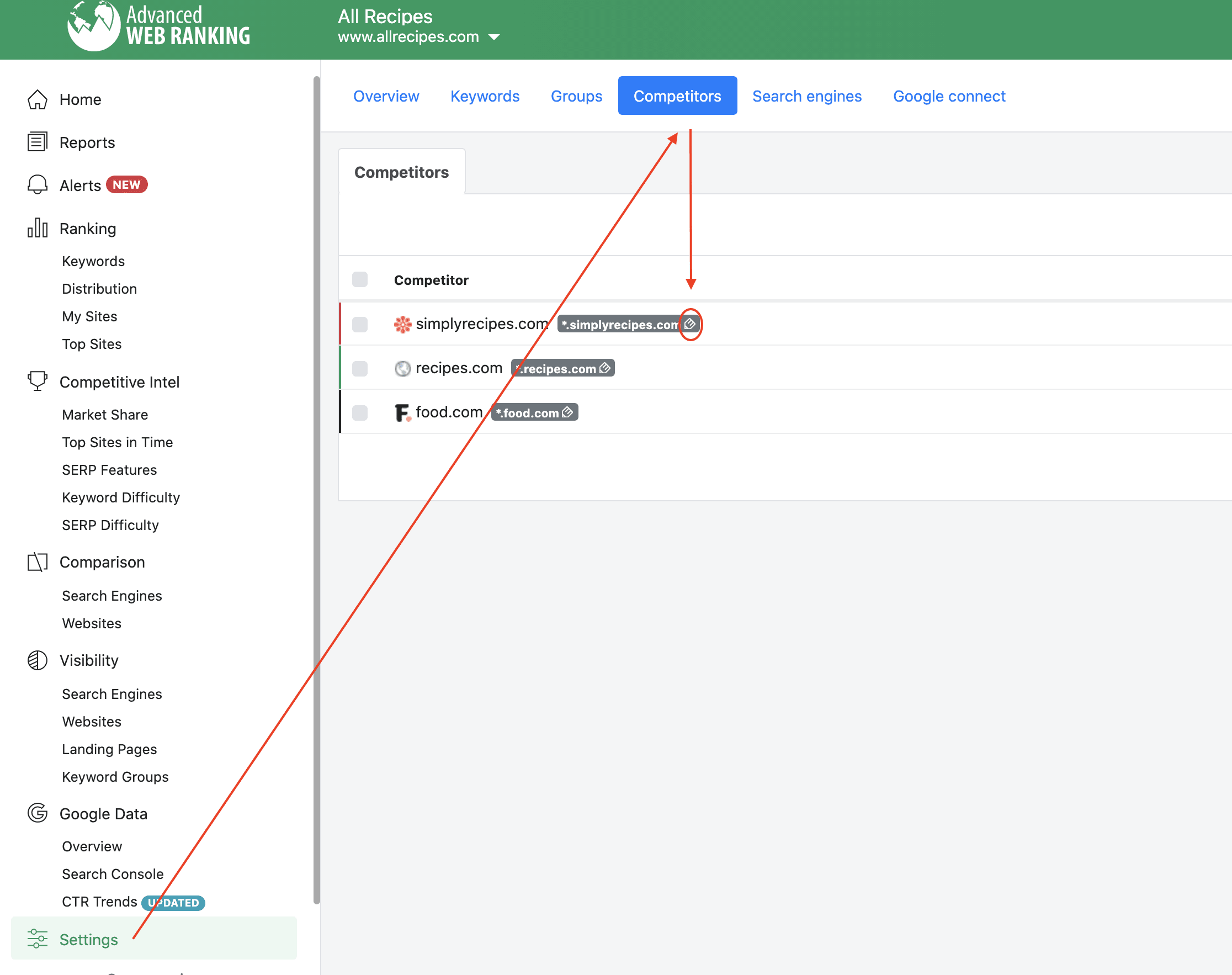The image size is (1232, 975).
Task: Open SERP Difficulty page
Action: (110, 524)
